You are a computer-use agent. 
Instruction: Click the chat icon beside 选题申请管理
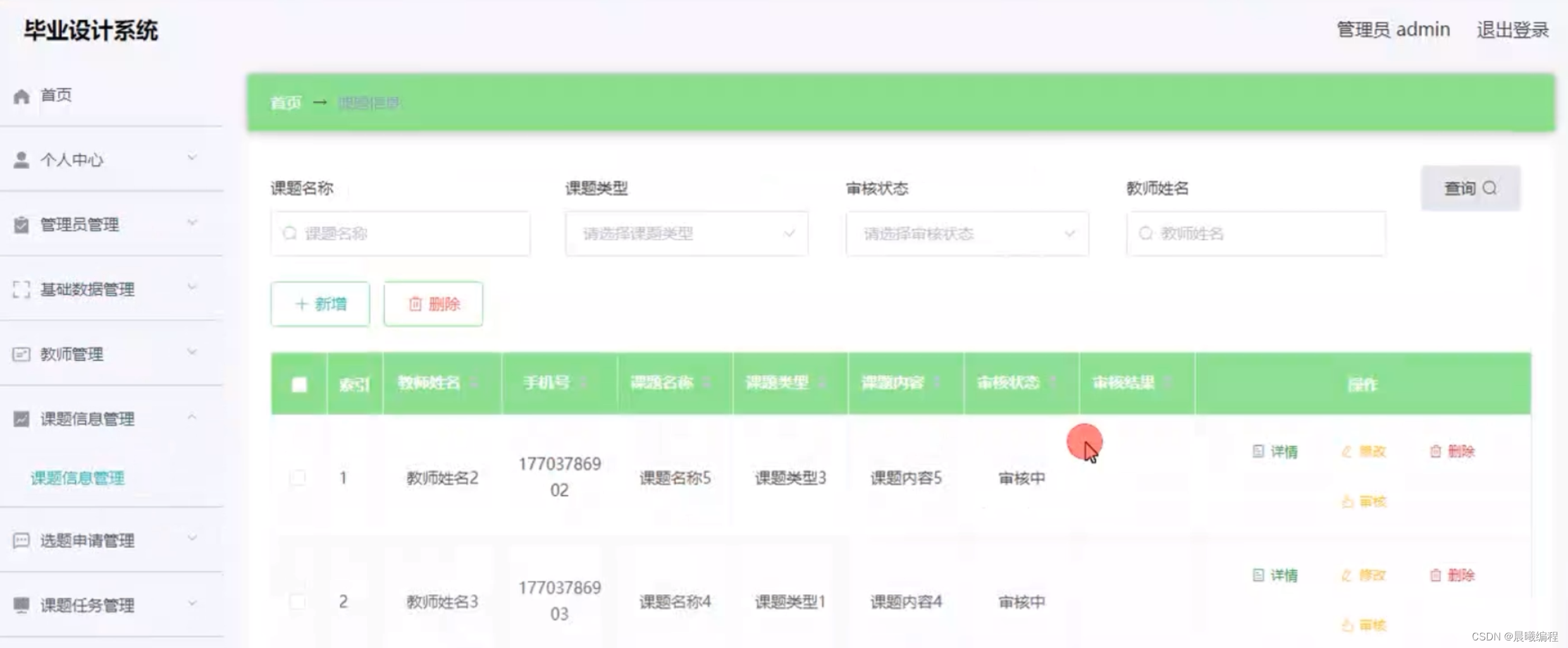coord(22,541)
